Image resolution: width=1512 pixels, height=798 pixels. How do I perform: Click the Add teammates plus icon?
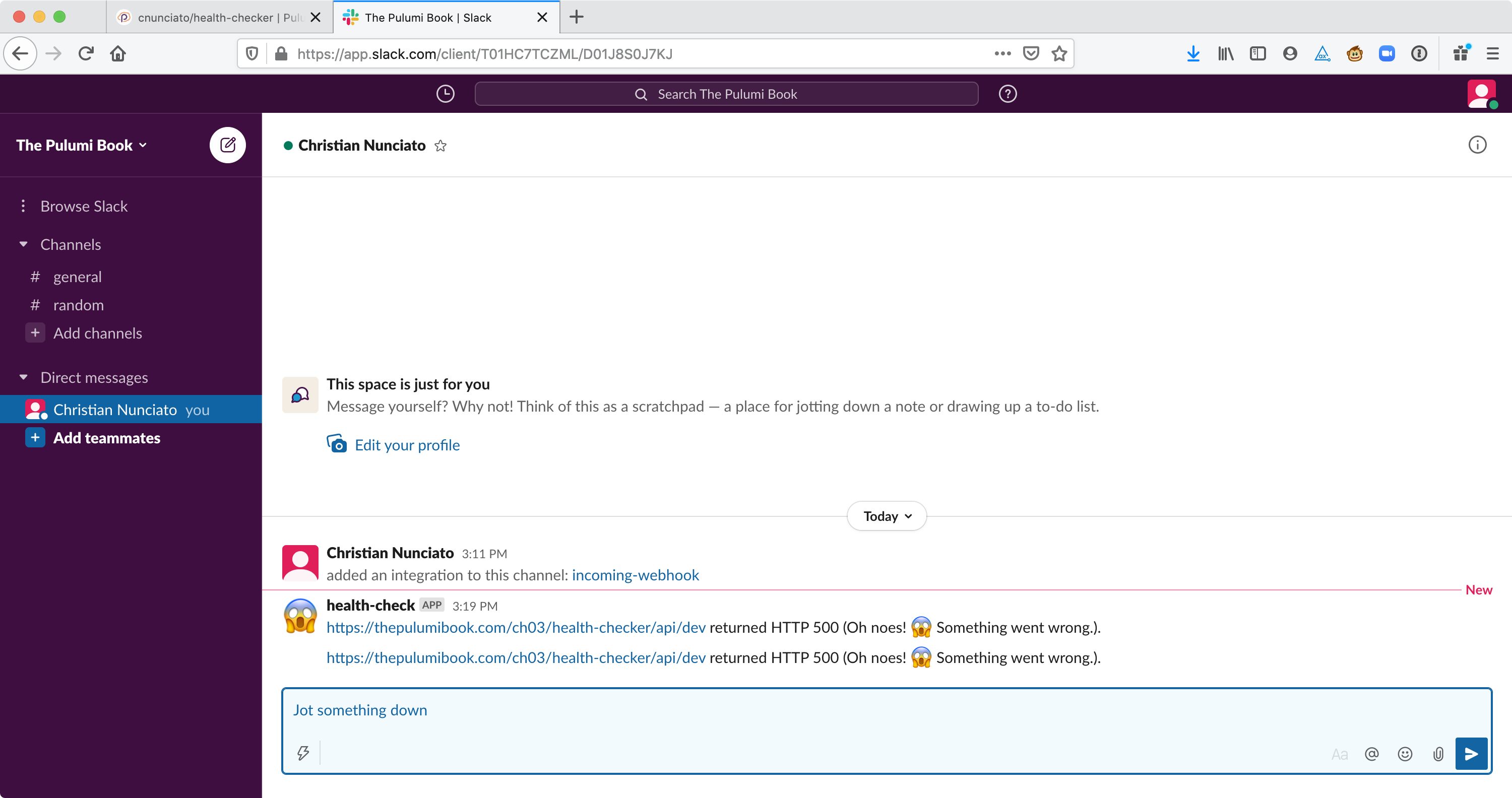tap(35, 438)
